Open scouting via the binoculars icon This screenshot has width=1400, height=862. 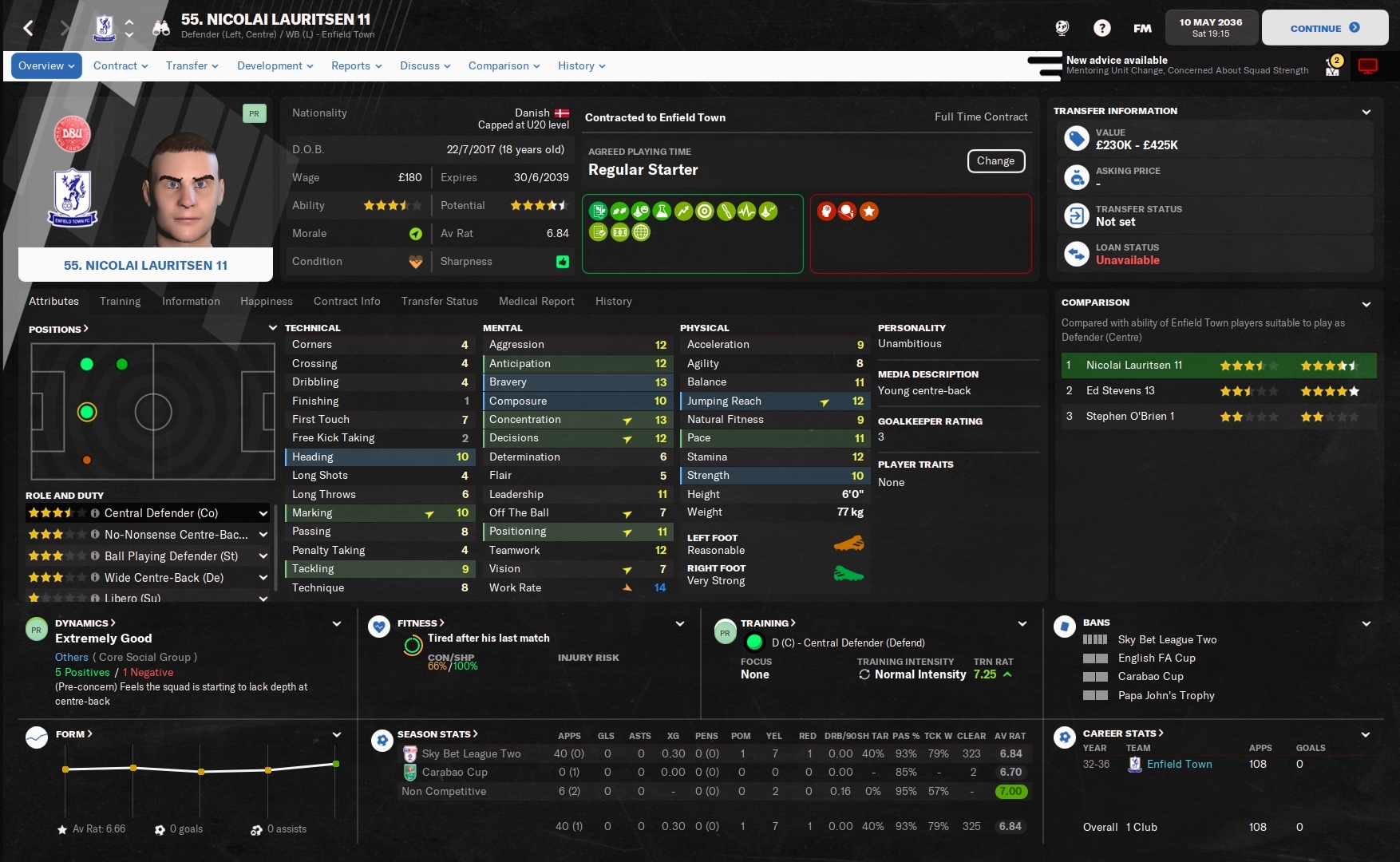[161, 29]
